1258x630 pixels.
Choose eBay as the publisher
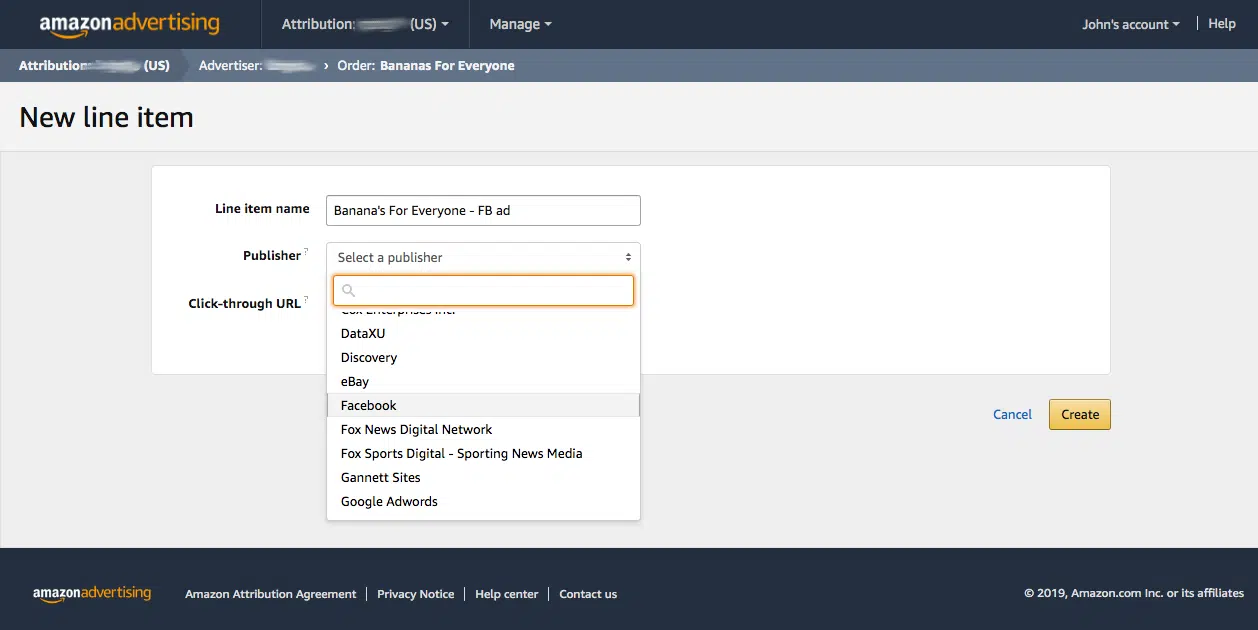click(x=483, y=381)
